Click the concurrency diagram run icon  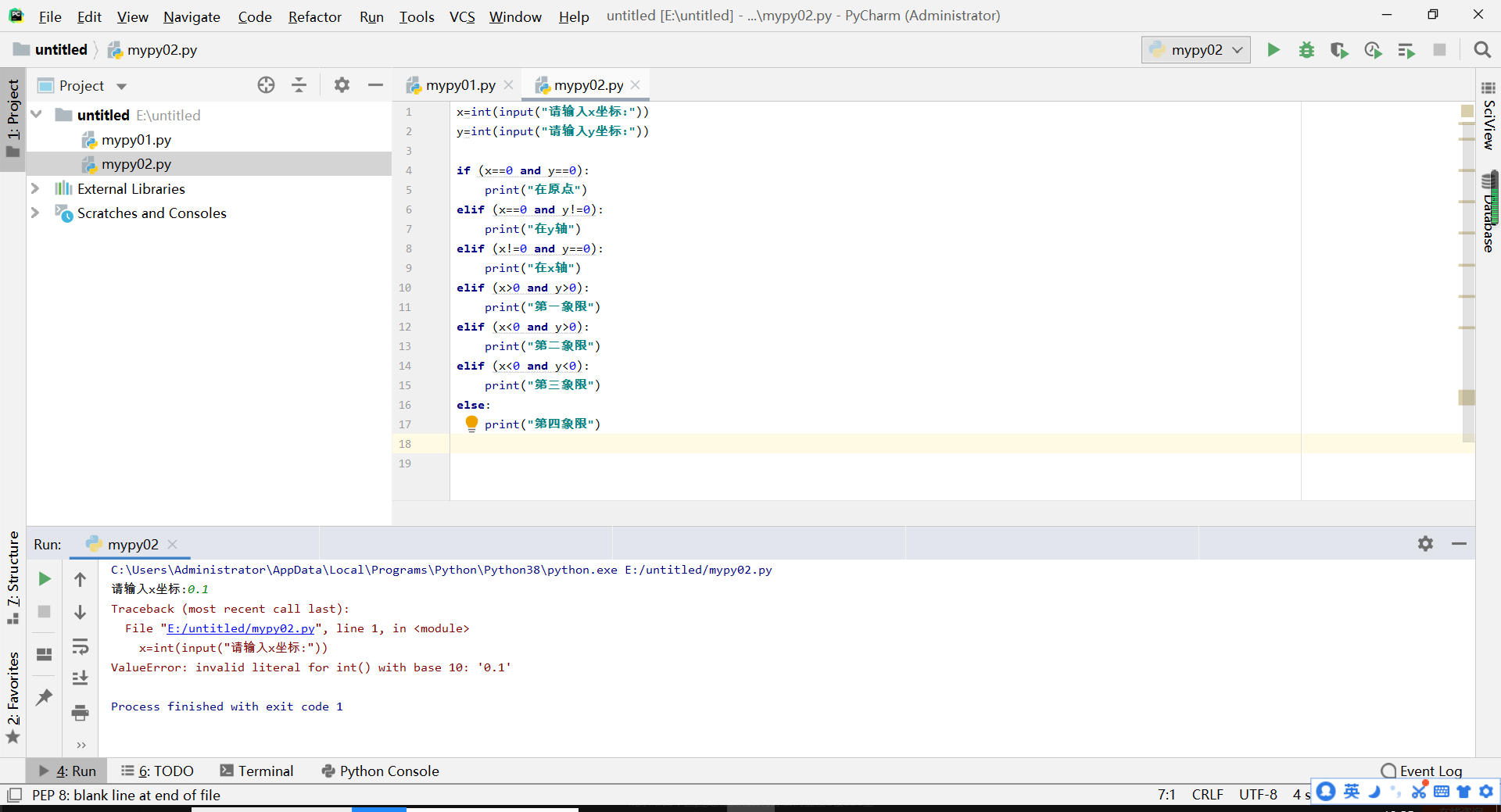point(1406,50)
